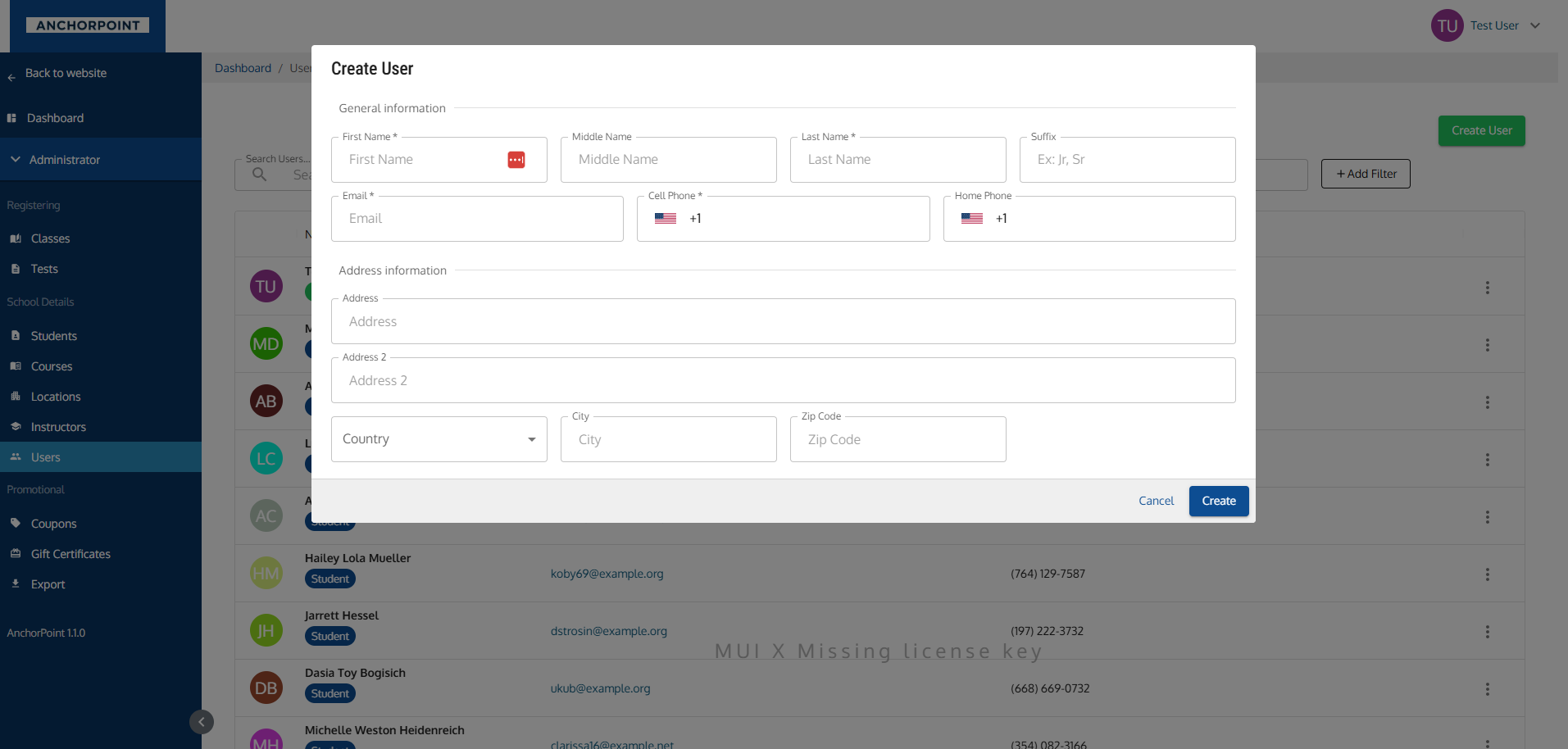The width and height of the screenshot is (1568, 749).
Task: Click the Dashboard breadcrumb link
Action: pos(243,68)
